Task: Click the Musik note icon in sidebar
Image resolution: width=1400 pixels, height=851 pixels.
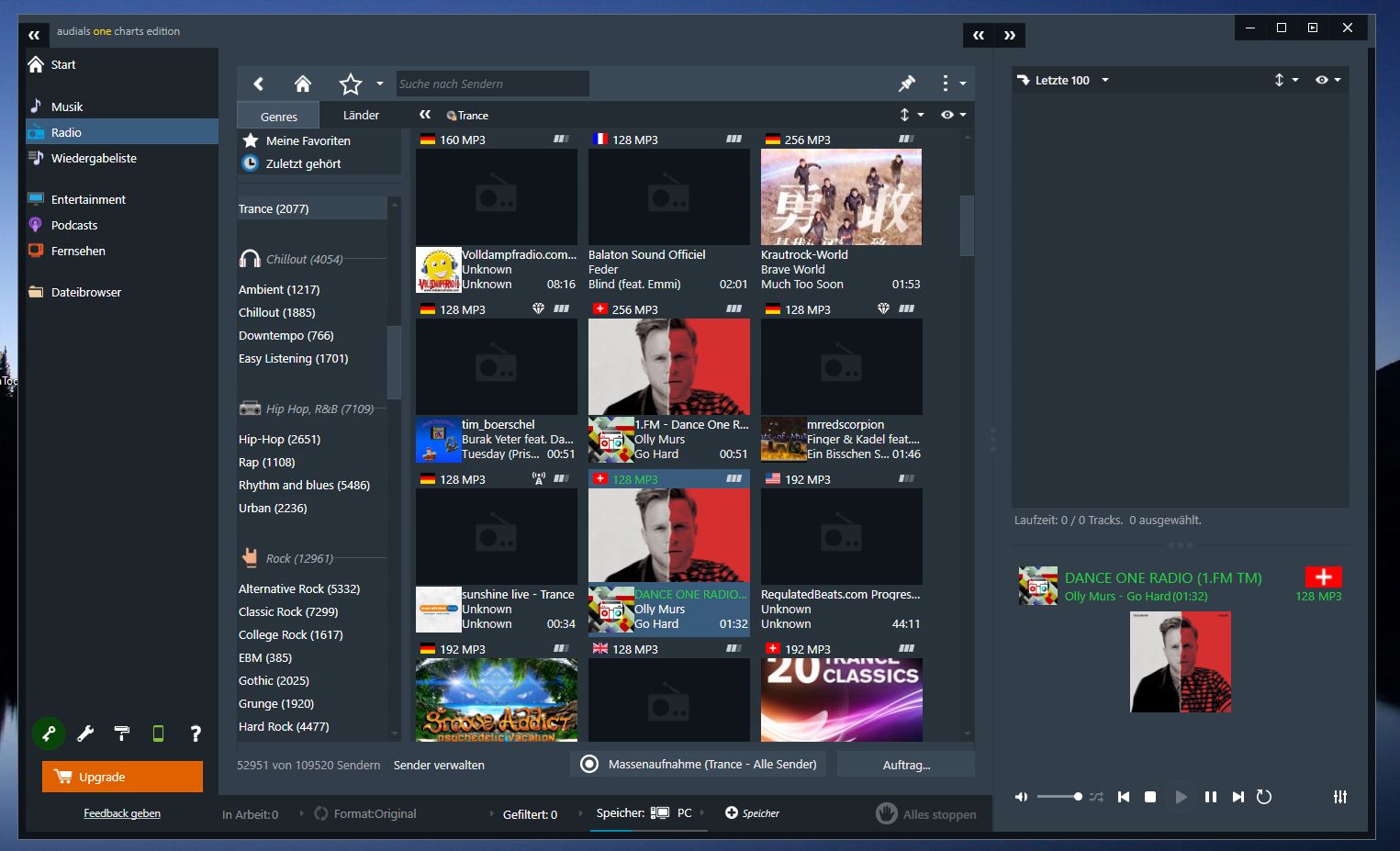Action: click(36, 106)
